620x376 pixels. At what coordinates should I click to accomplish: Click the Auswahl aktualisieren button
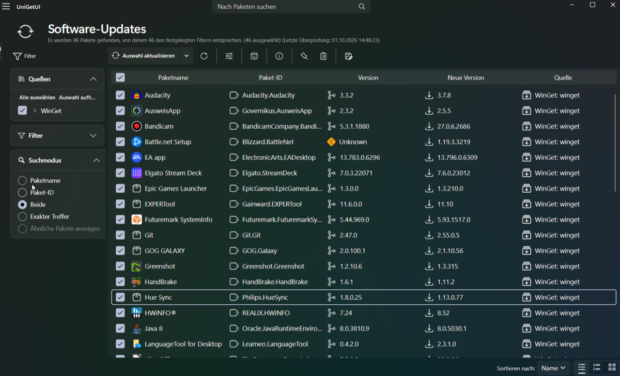[144, 56]
